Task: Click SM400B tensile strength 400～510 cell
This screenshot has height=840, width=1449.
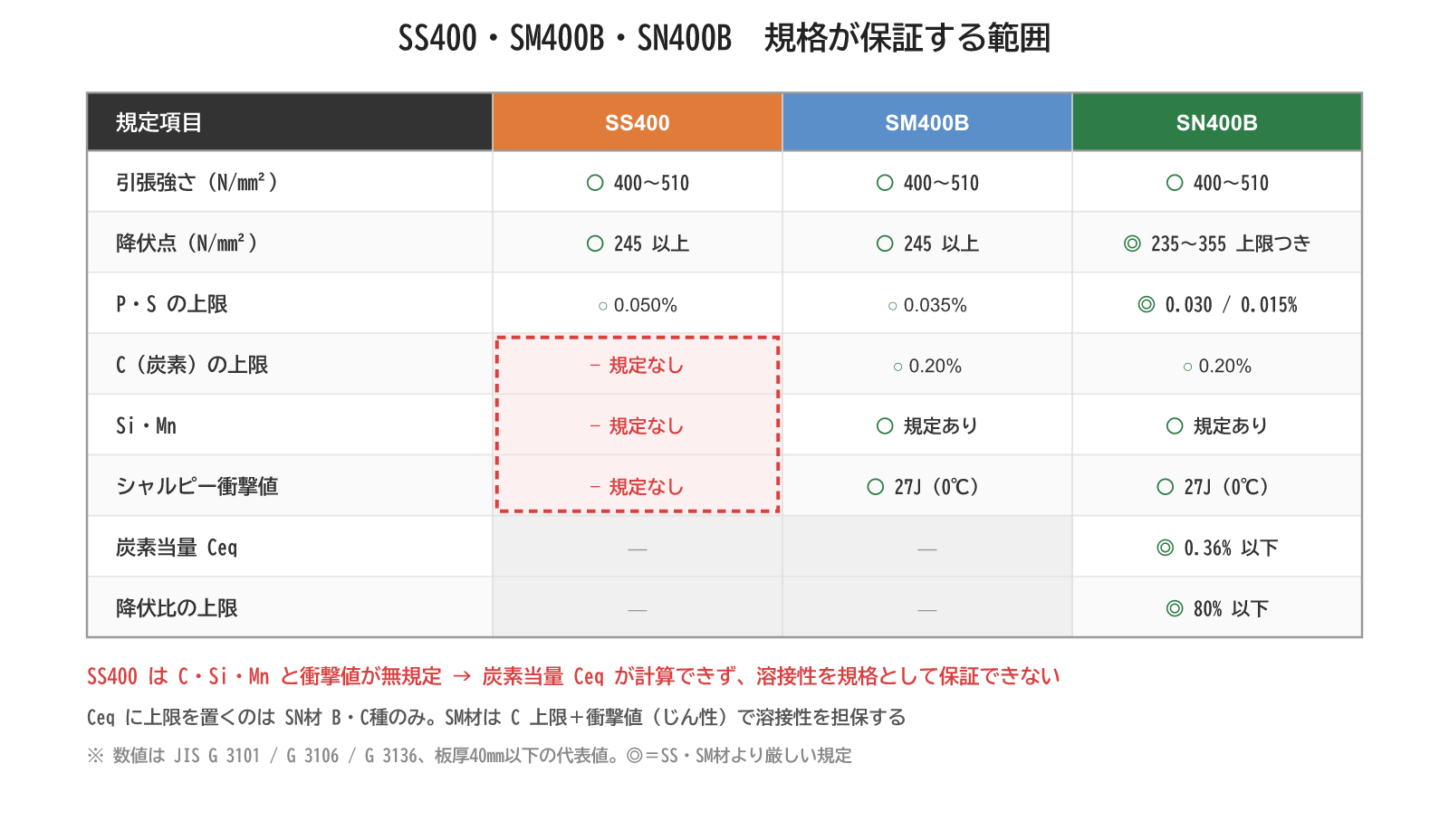Action: pos(927,183)
